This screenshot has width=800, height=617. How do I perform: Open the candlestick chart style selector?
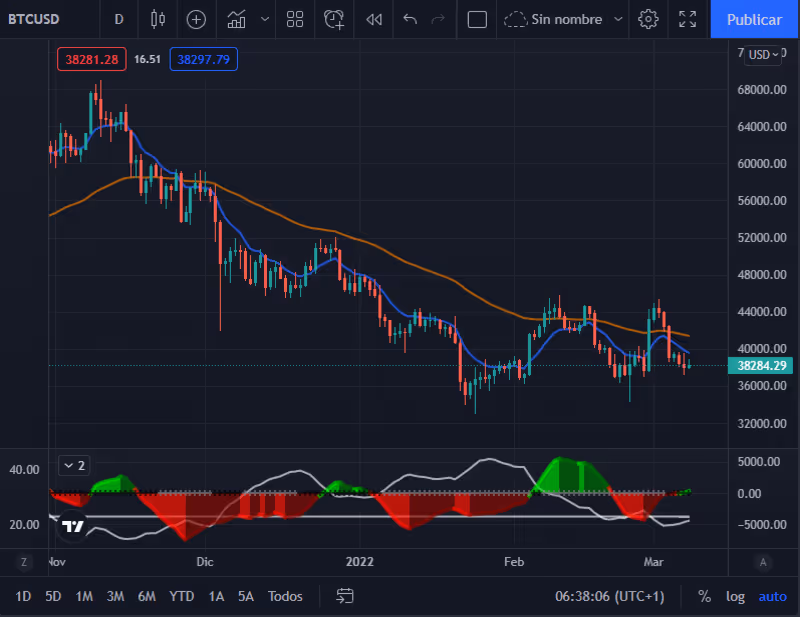pos(158,19)
